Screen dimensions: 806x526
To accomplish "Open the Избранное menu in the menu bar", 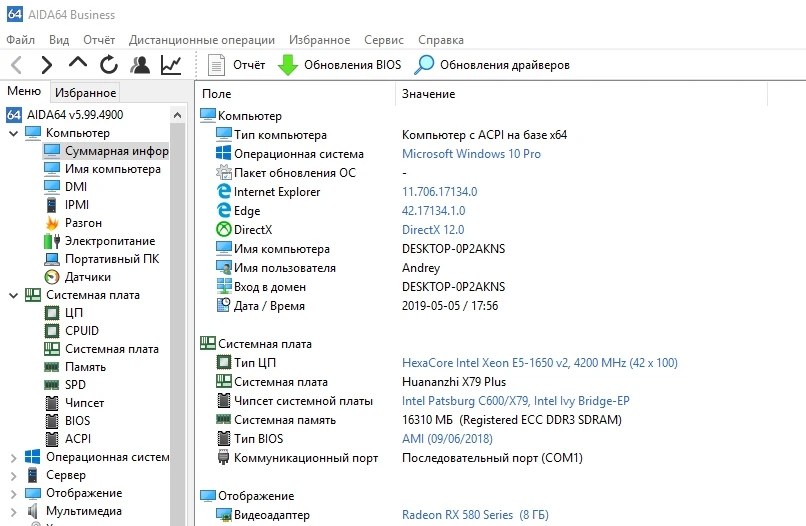I will click(319, 40).
